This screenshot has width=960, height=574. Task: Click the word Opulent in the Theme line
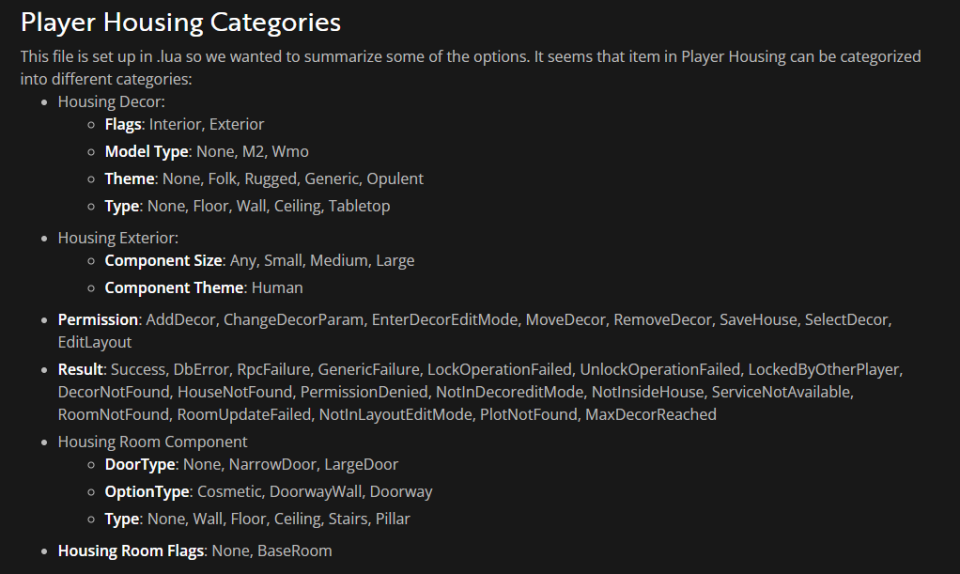coord(395,179)
